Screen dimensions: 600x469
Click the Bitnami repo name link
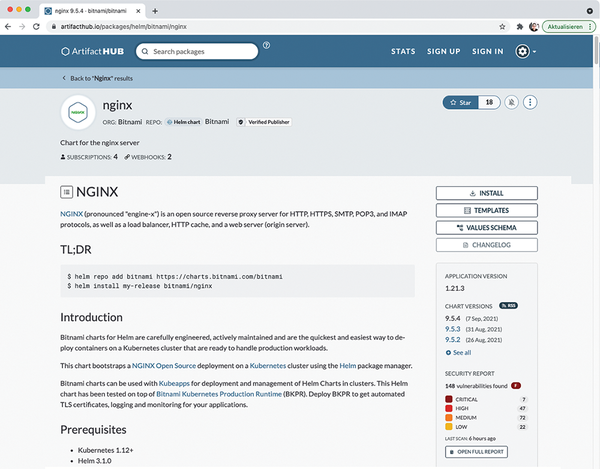[217, 122]
